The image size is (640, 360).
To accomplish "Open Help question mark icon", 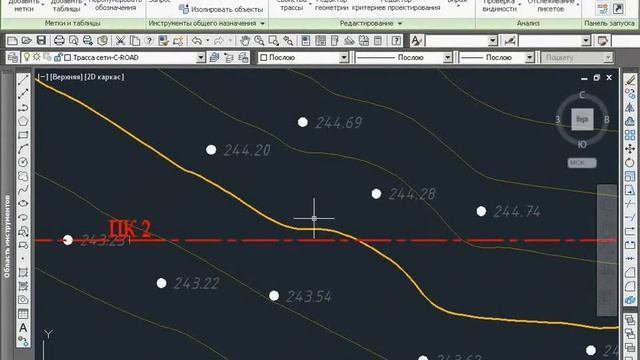I will coord(396,40).
